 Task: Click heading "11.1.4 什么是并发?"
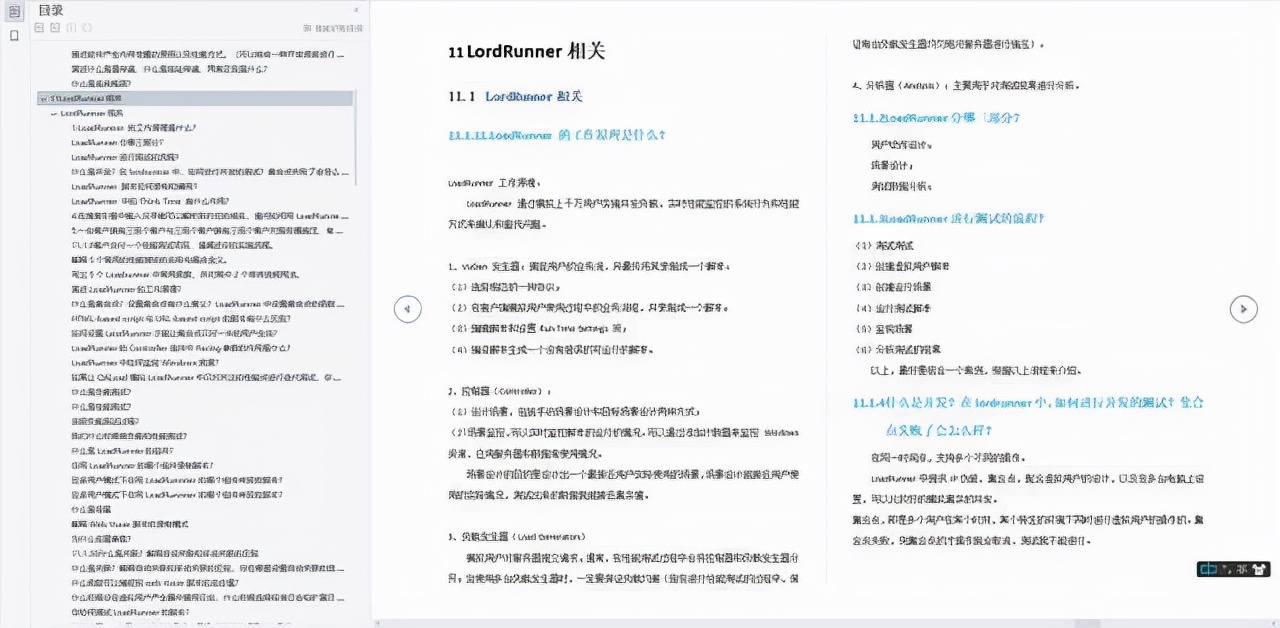click(x=1029, y=415)
